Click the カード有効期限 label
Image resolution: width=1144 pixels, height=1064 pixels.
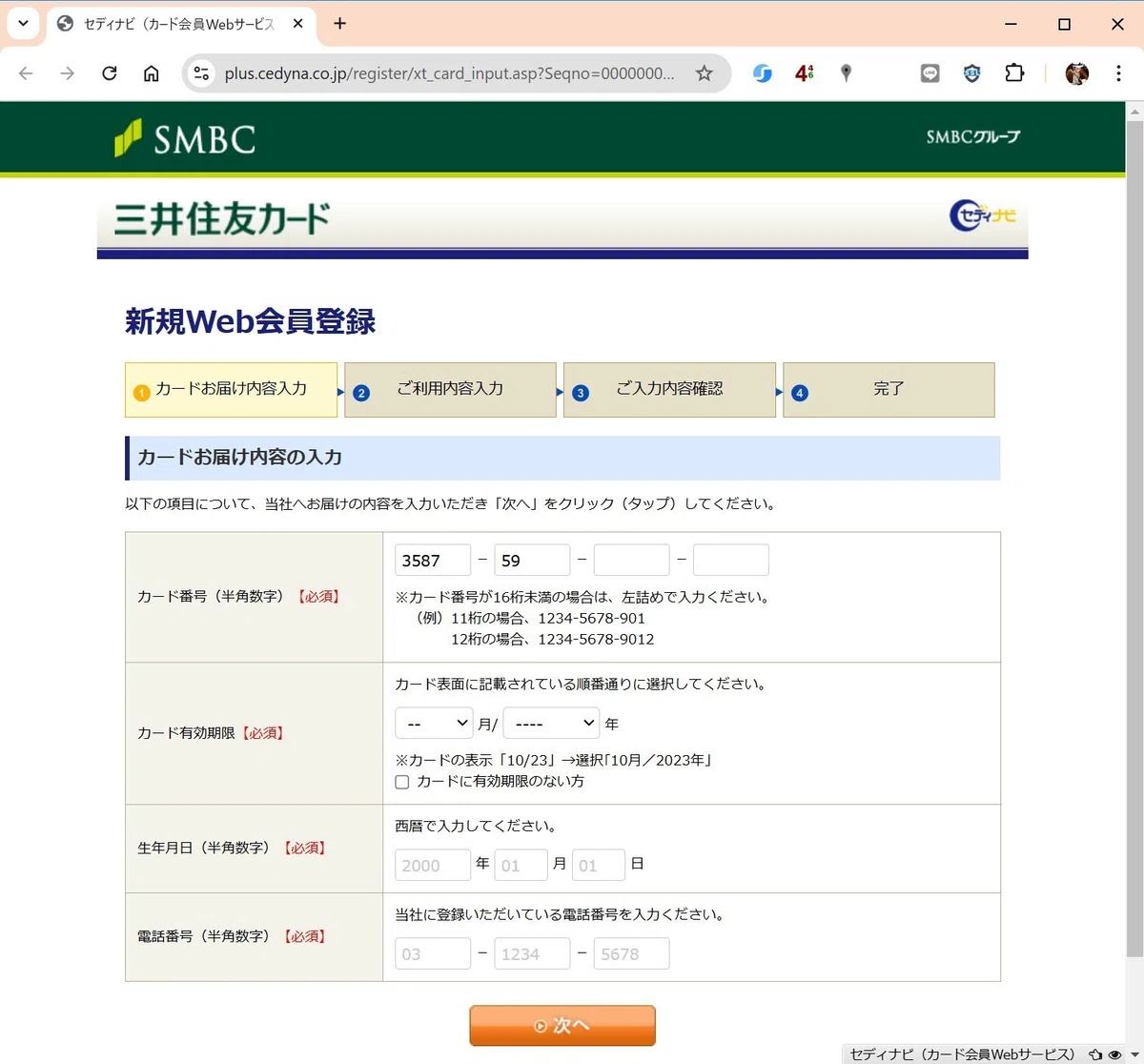(x=186, y=733)
